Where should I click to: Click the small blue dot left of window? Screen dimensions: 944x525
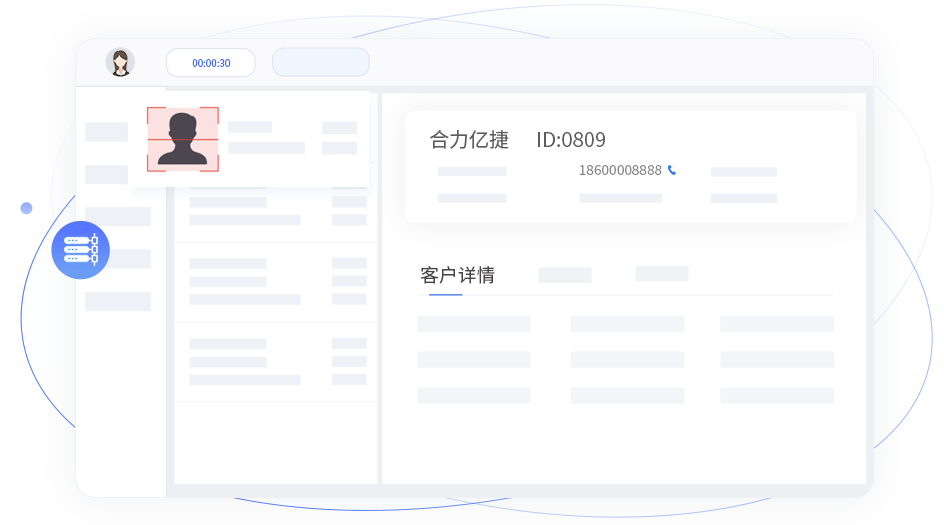[26, 208]
